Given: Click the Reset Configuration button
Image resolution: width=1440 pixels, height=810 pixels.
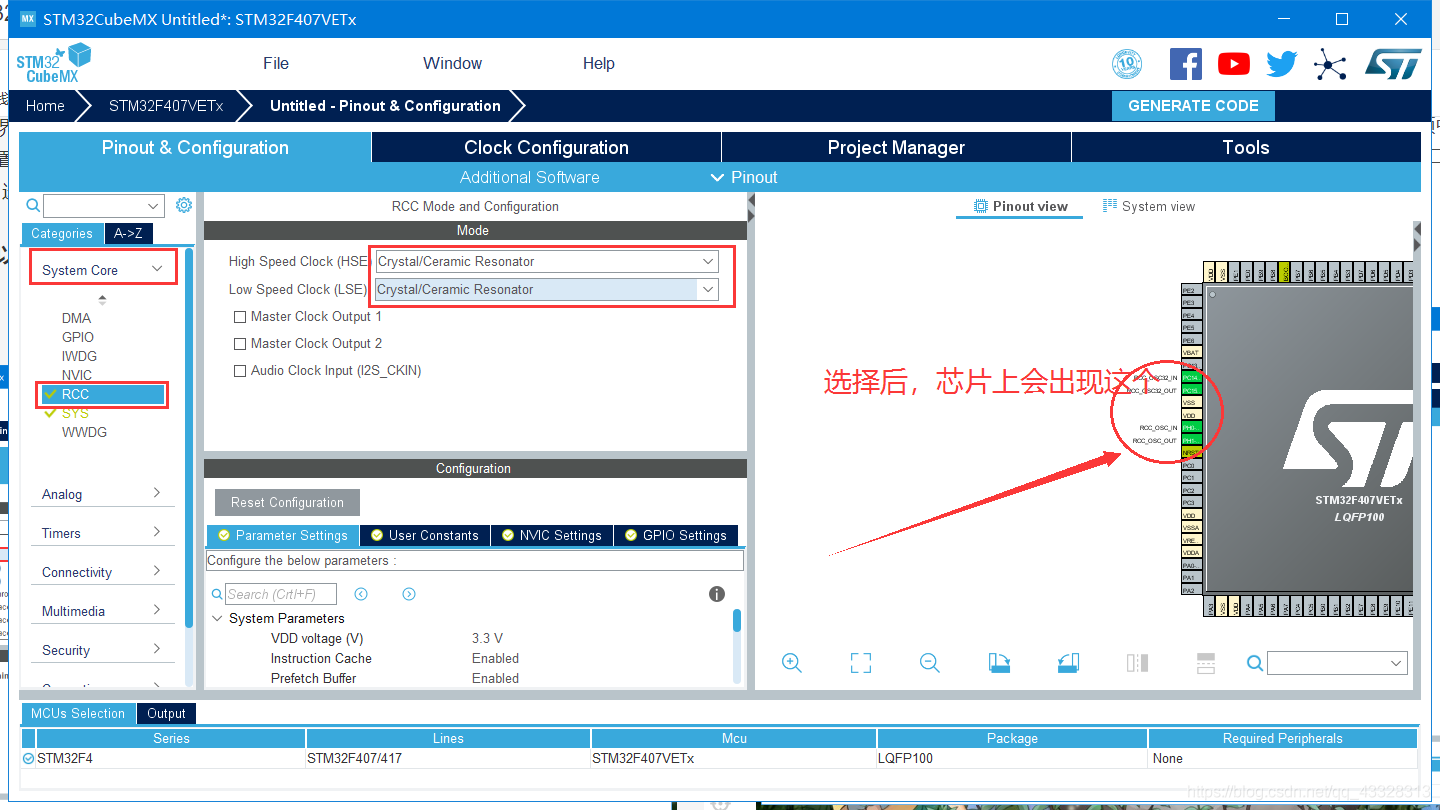Looking at the screenshot, I should click(x=287, y=502).
